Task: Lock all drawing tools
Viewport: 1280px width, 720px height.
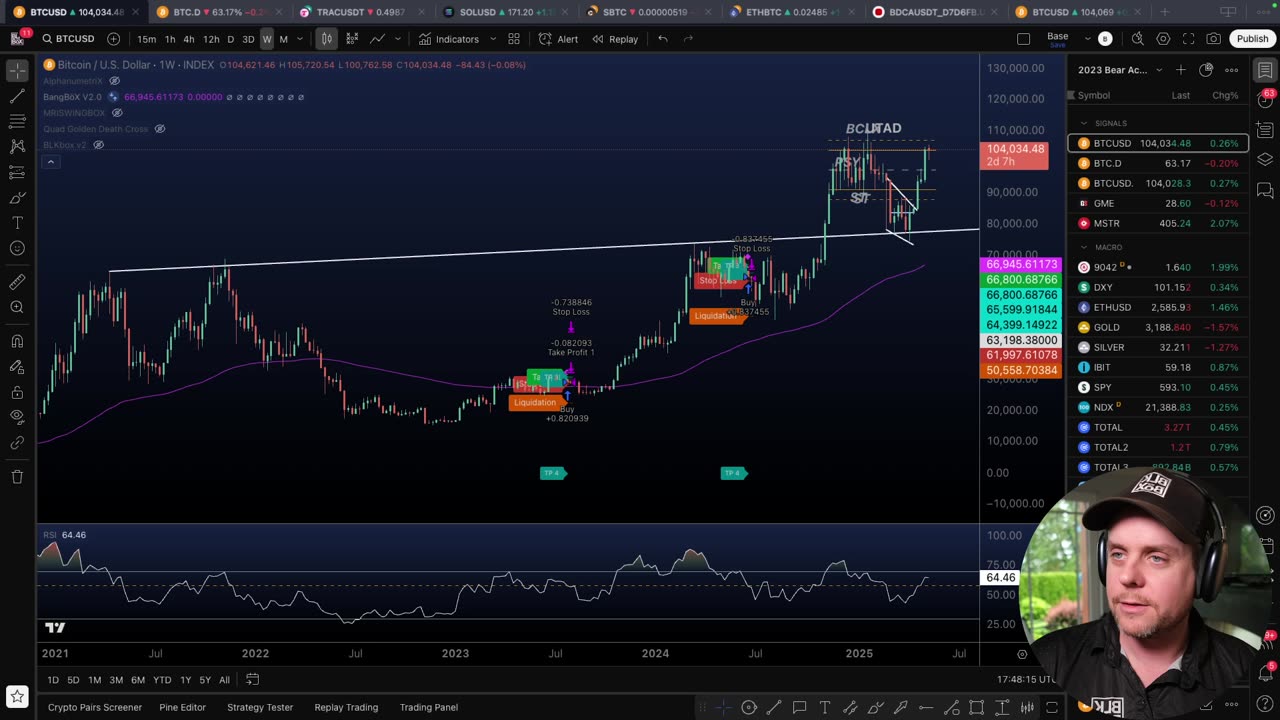Action: click(x=17, y=392)
